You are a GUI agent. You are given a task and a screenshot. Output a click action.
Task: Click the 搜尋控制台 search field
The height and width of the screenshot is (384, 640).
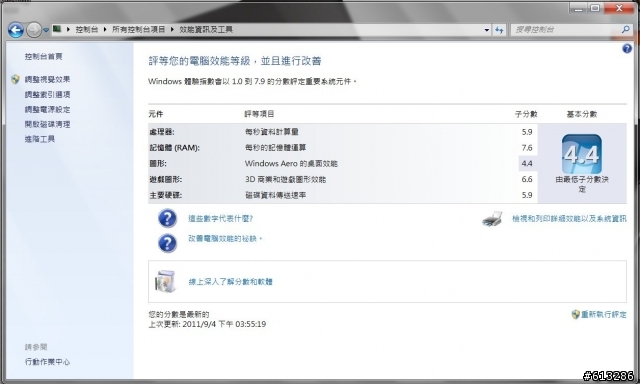click(x=566, y=29)
